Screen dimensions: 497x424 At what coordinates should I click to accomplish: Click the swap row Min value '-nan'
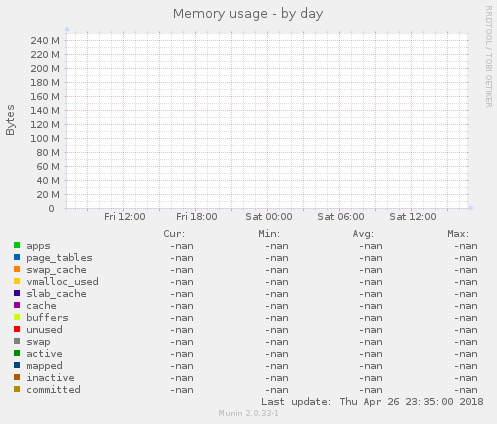(277, 342)
